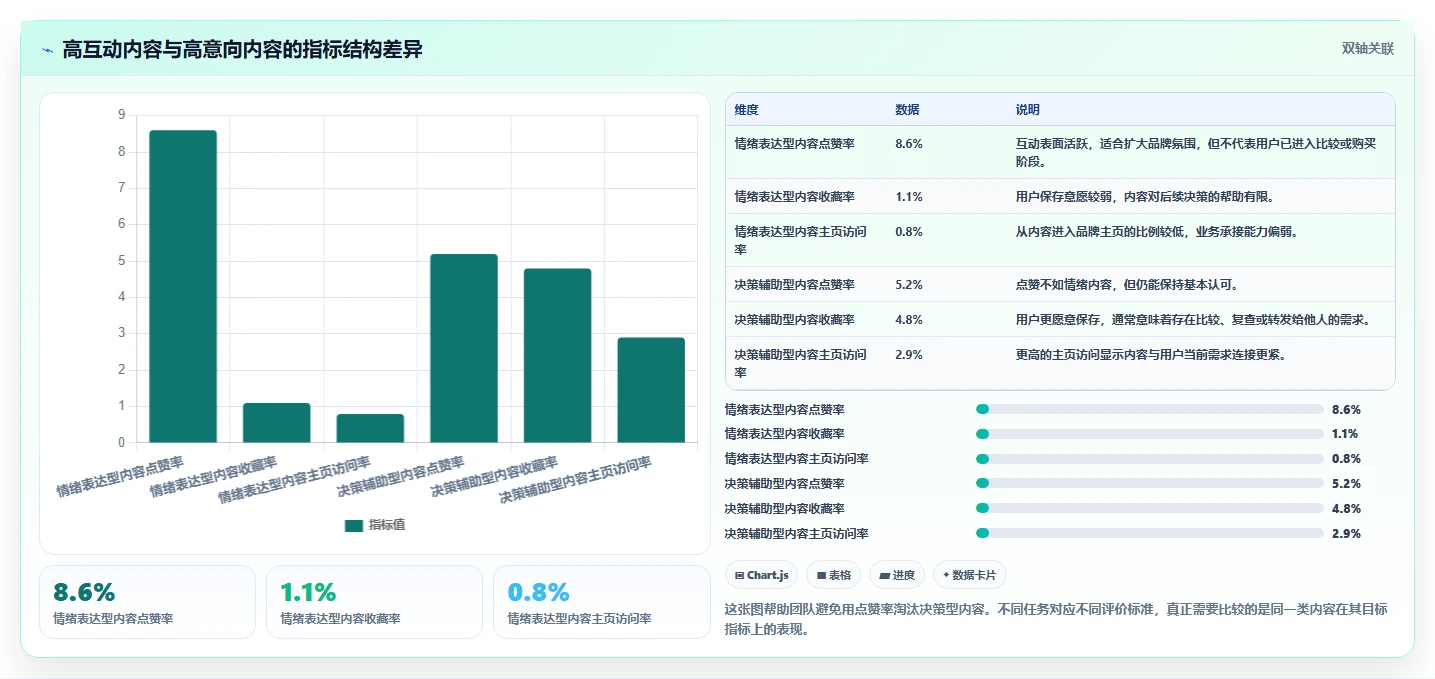Click table value 5.2%
1435x679 pixels.
(909, 285)
